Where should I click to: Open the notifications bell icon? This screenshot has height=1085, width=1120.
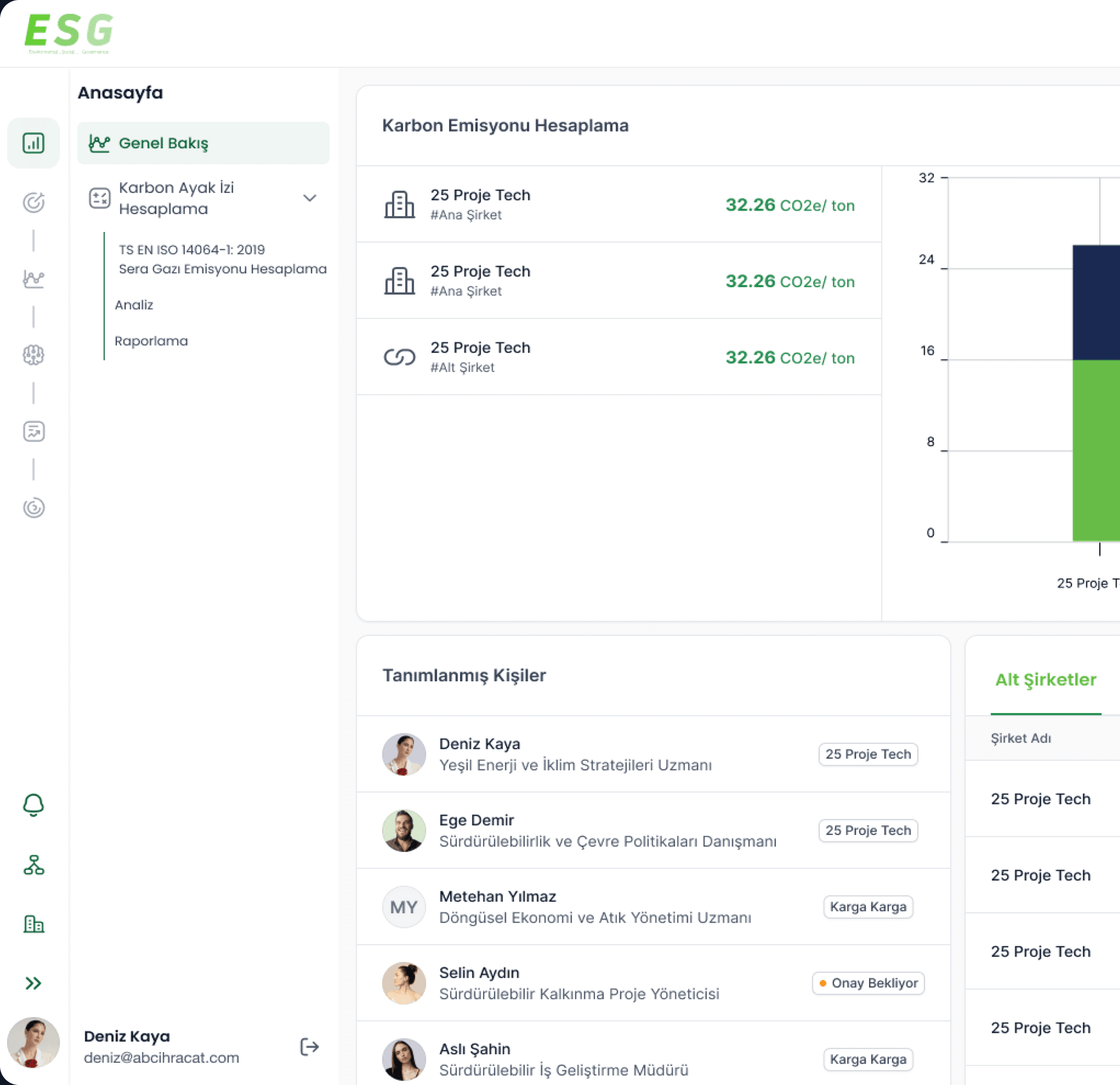click(x=33, y=804)
